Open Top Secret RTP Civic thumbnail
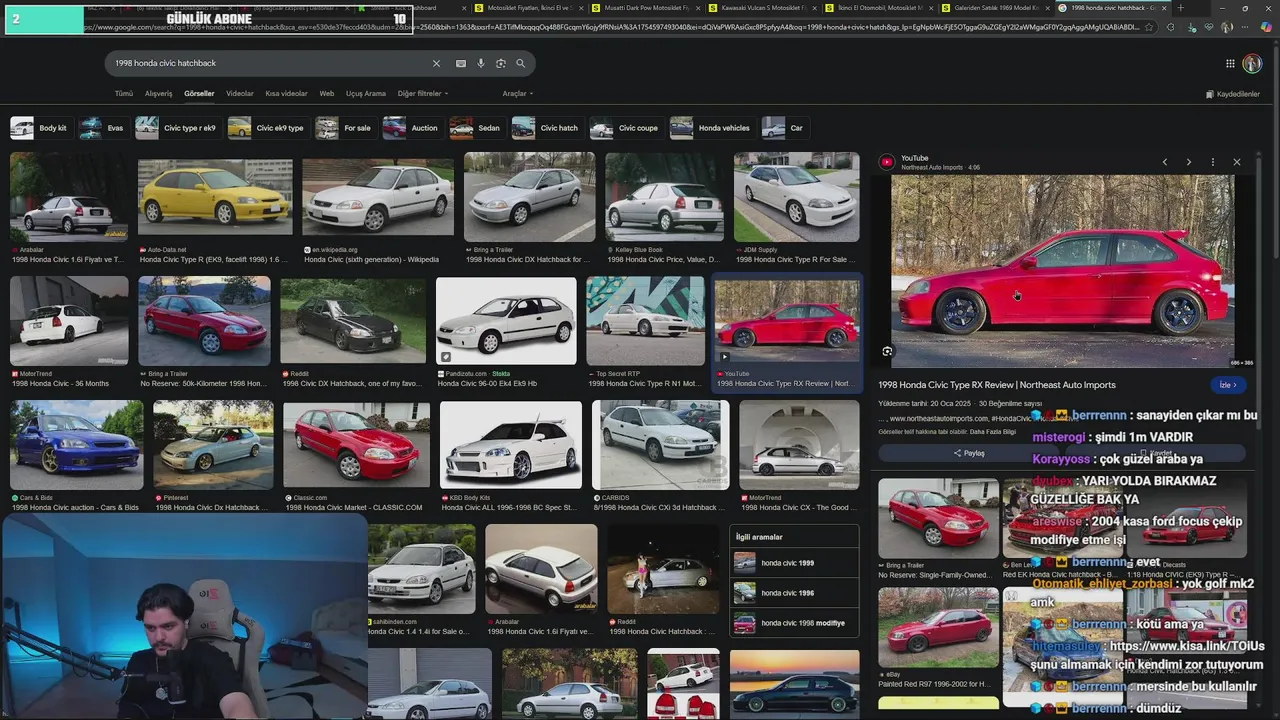Screen dimensions: 1280x720 [x=645, y=321]
